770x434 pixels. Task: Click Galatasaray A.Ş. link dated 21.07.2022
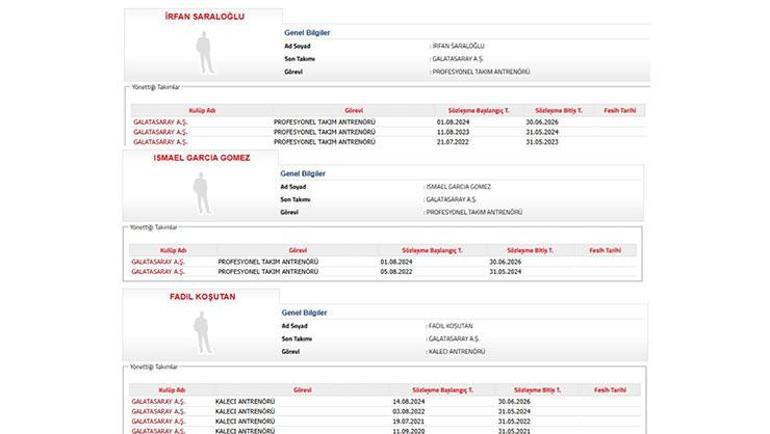coord(160,142)
